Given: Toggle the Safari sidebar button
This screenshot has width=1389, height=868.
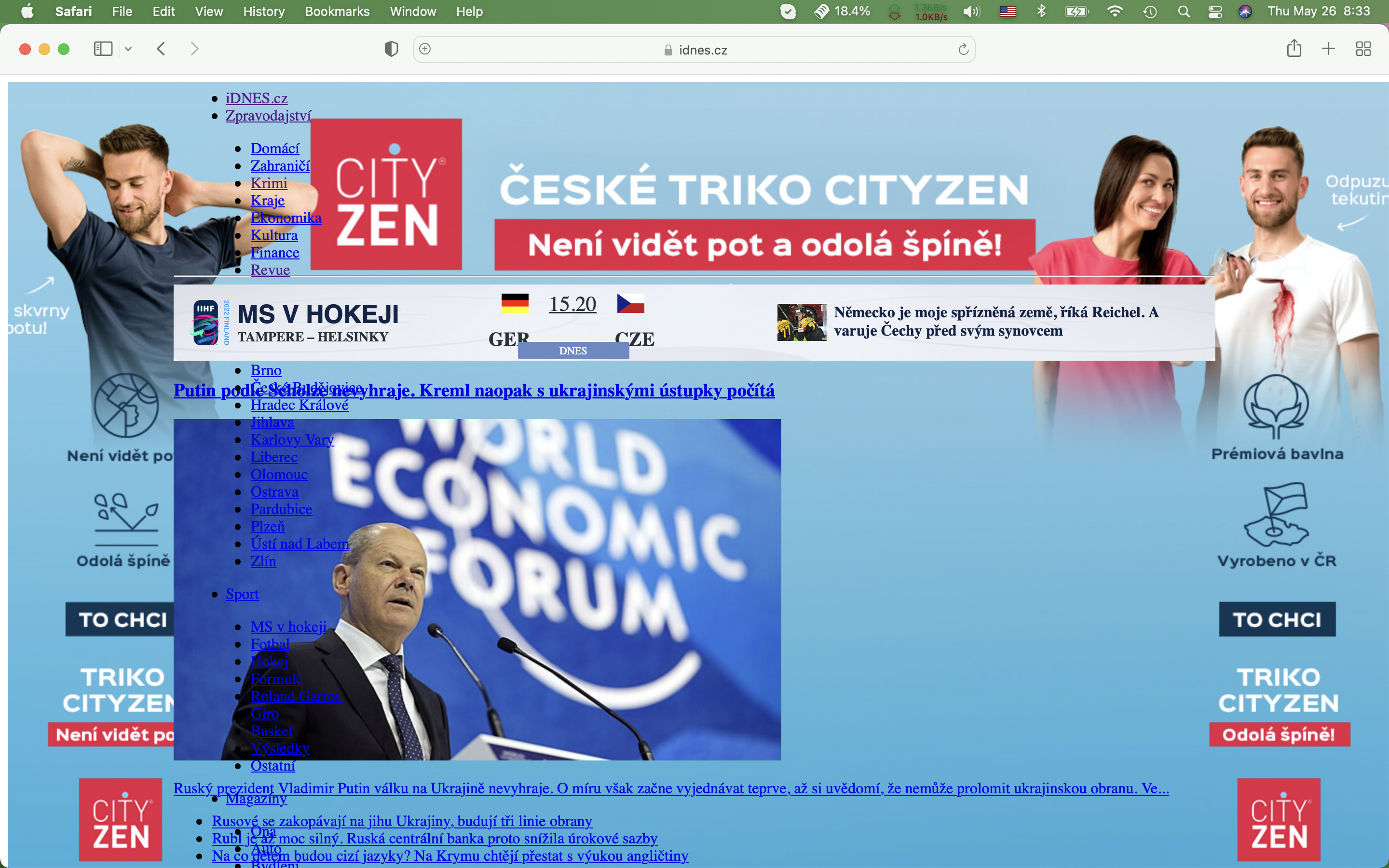Looking at the screenshot, I should click(x=103, y=49).
